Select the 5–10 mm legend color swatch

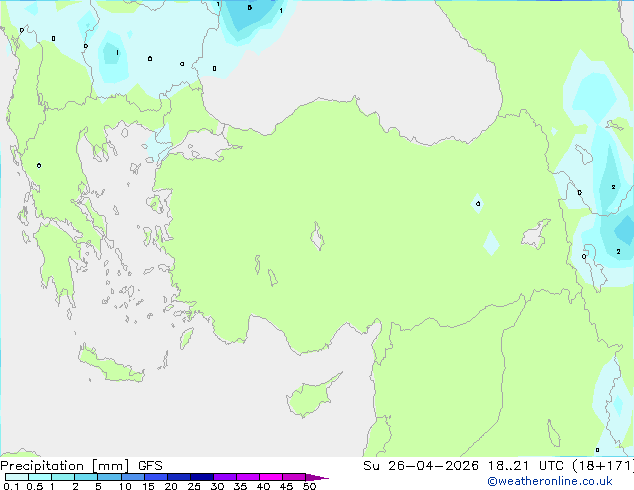(109, 477)
